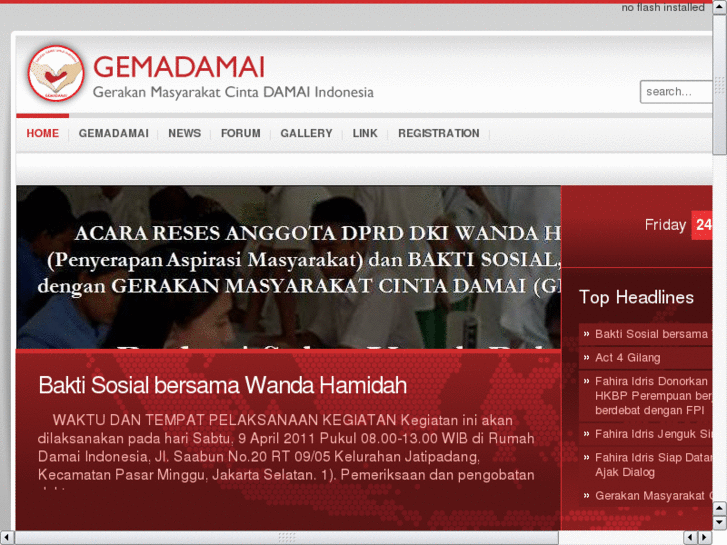
Task: Open the 'Fahira Idris Siap Datang' headline
Action: (653, 465)
